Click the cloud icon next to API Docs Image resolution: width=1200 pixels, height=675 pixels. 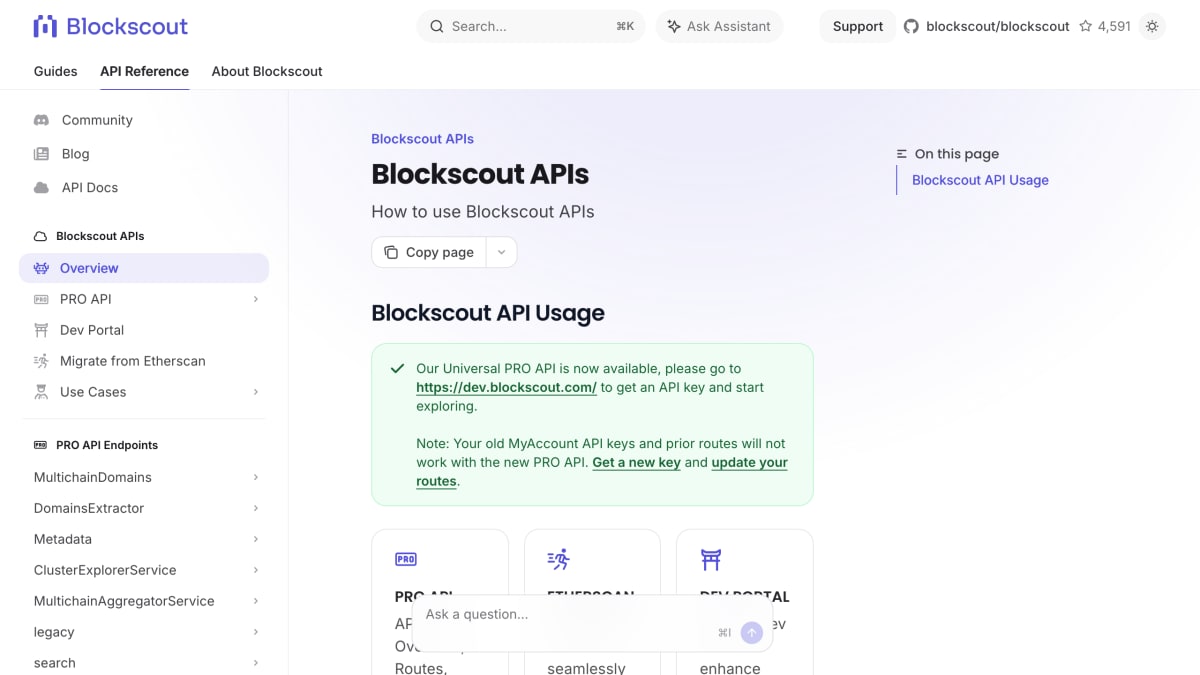tap(41, 188)
